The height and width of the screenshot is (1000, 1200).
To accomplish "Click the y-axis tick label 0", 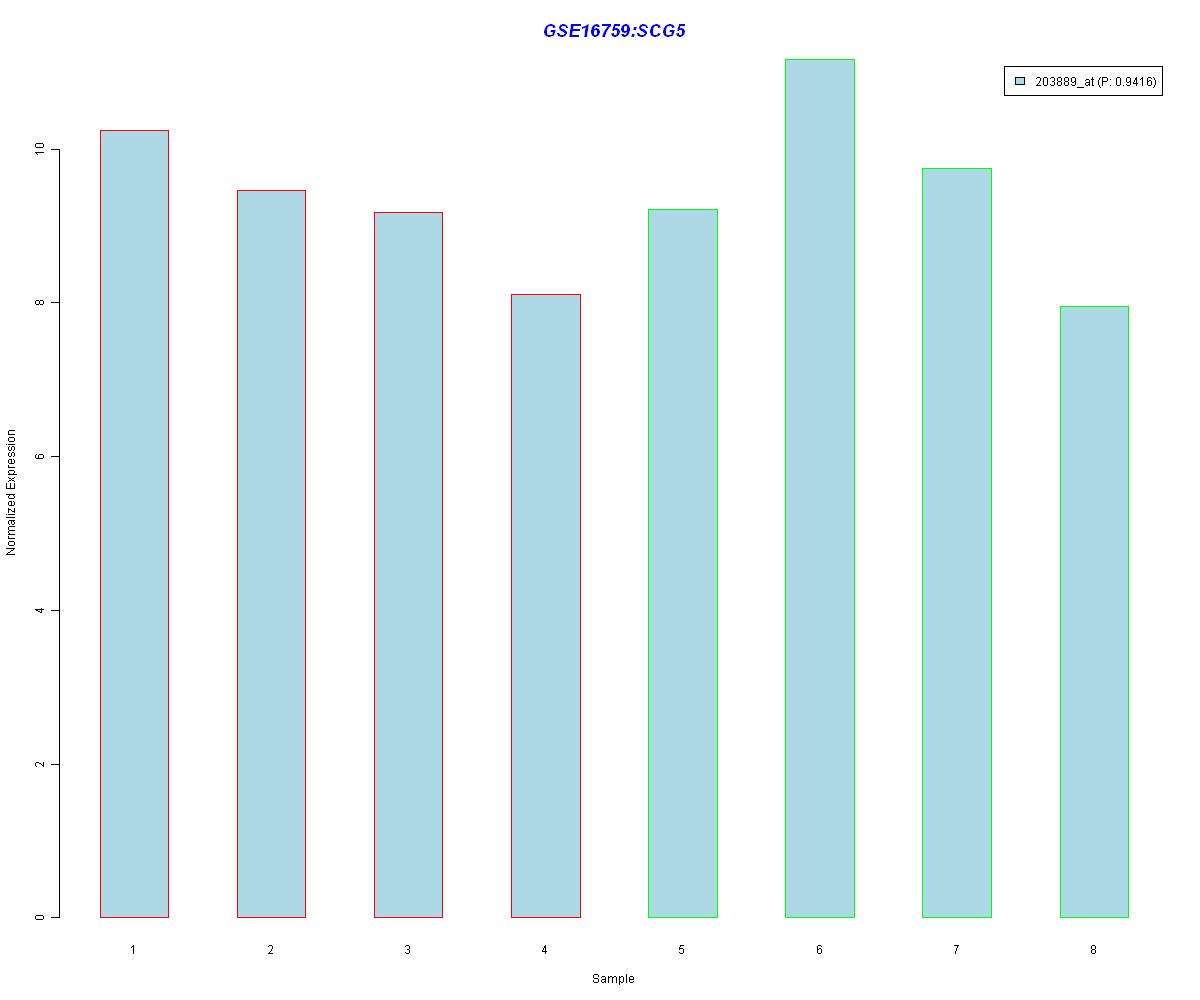I will (40, 917).
